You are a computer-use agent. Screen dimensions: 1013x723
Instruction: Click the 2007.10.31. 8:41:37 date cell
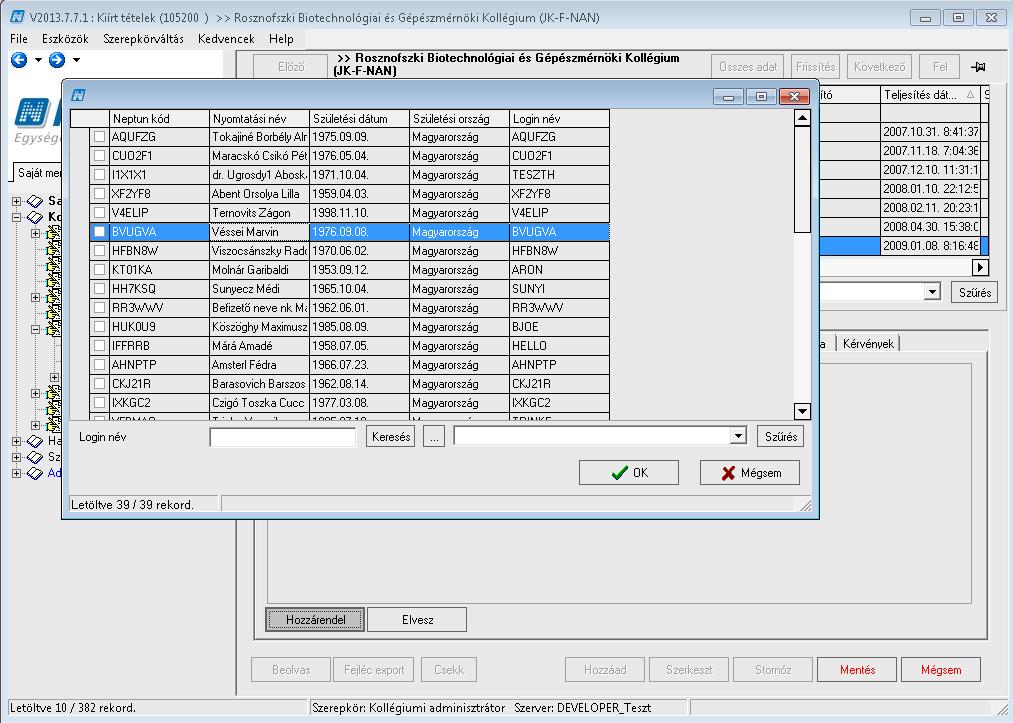pos(930,132)
